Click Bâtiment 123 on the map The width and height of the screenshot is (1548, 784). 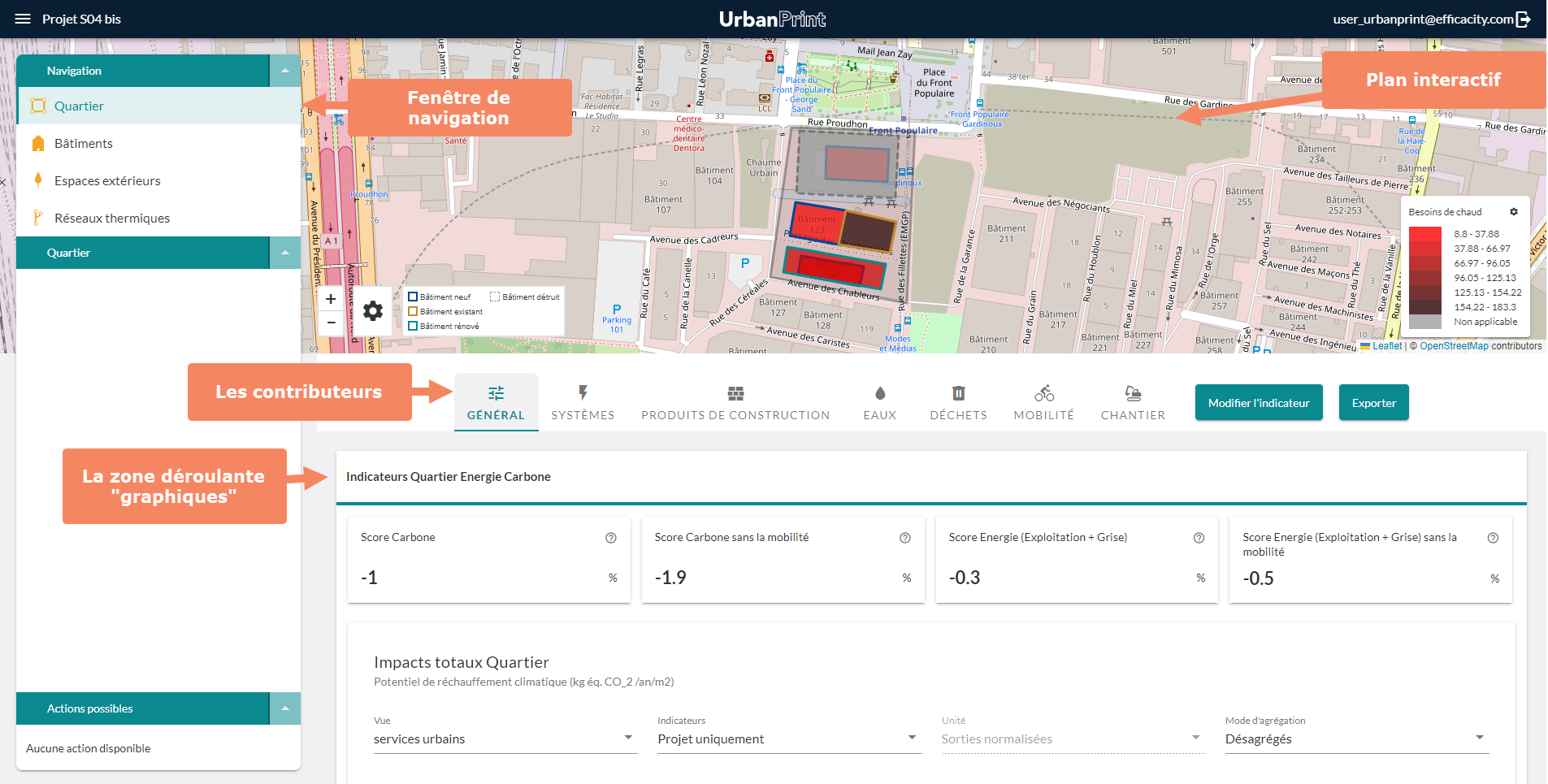tap(817, 223)
